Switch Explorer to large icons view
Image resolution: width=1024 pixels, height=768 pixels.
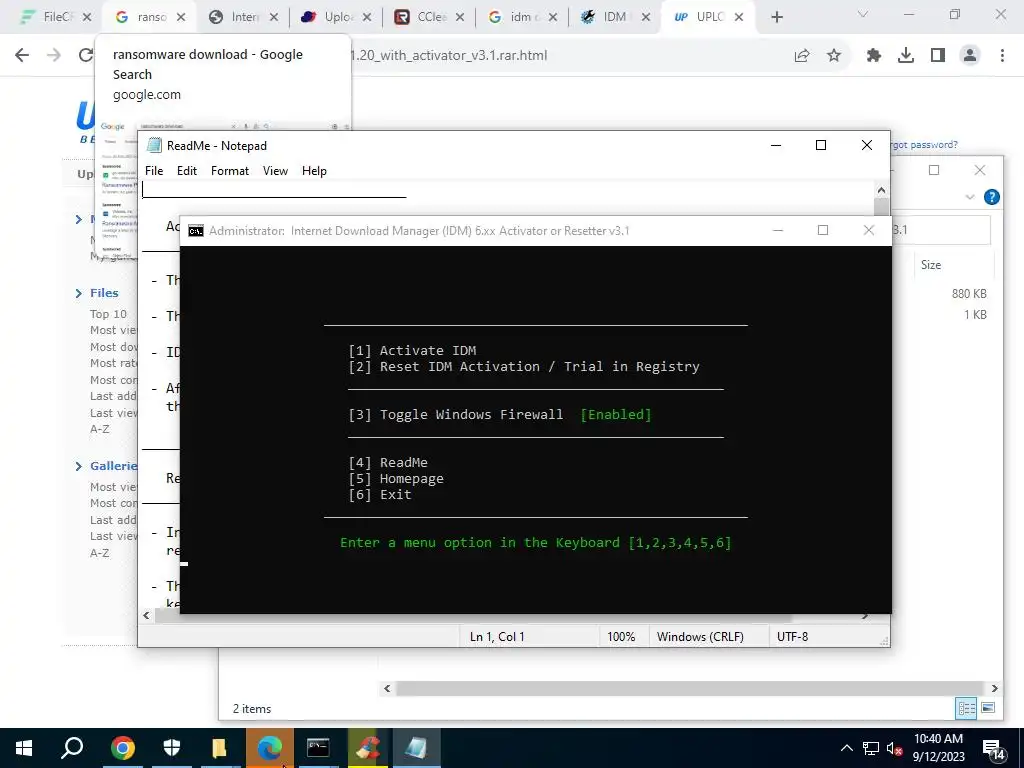click(x=987, y=708)
